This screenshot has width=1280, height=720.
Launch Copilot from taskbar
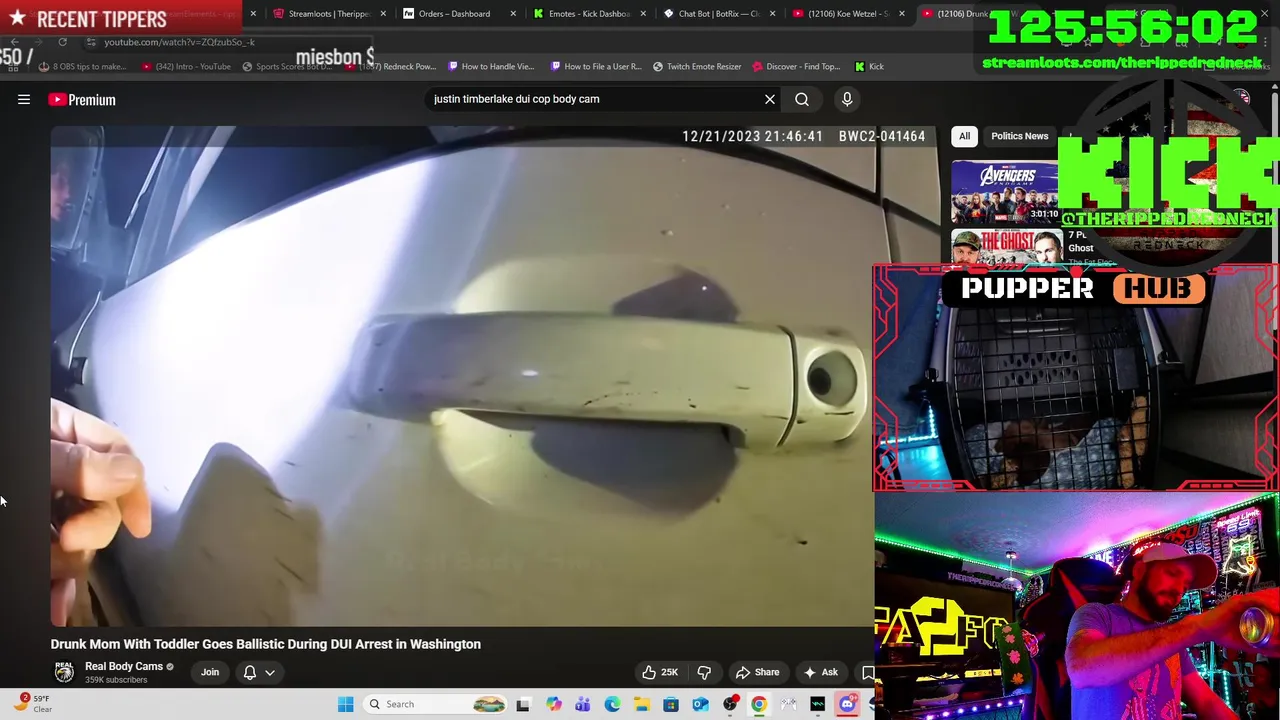[x=553, y=704]
